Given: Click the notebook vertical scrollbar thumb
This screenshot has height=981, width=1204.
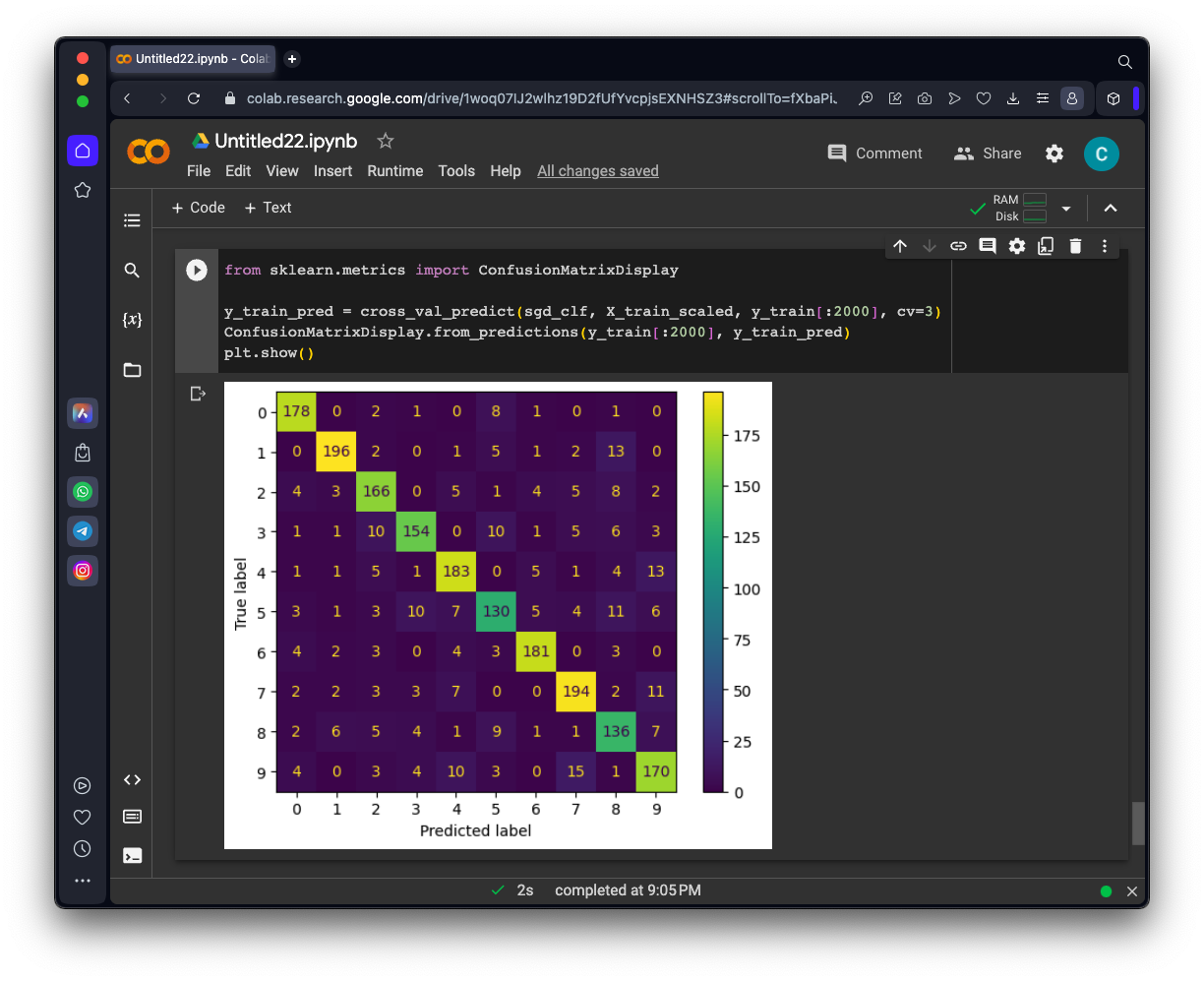Looking at the screenshot, I should click(1138, 823).
